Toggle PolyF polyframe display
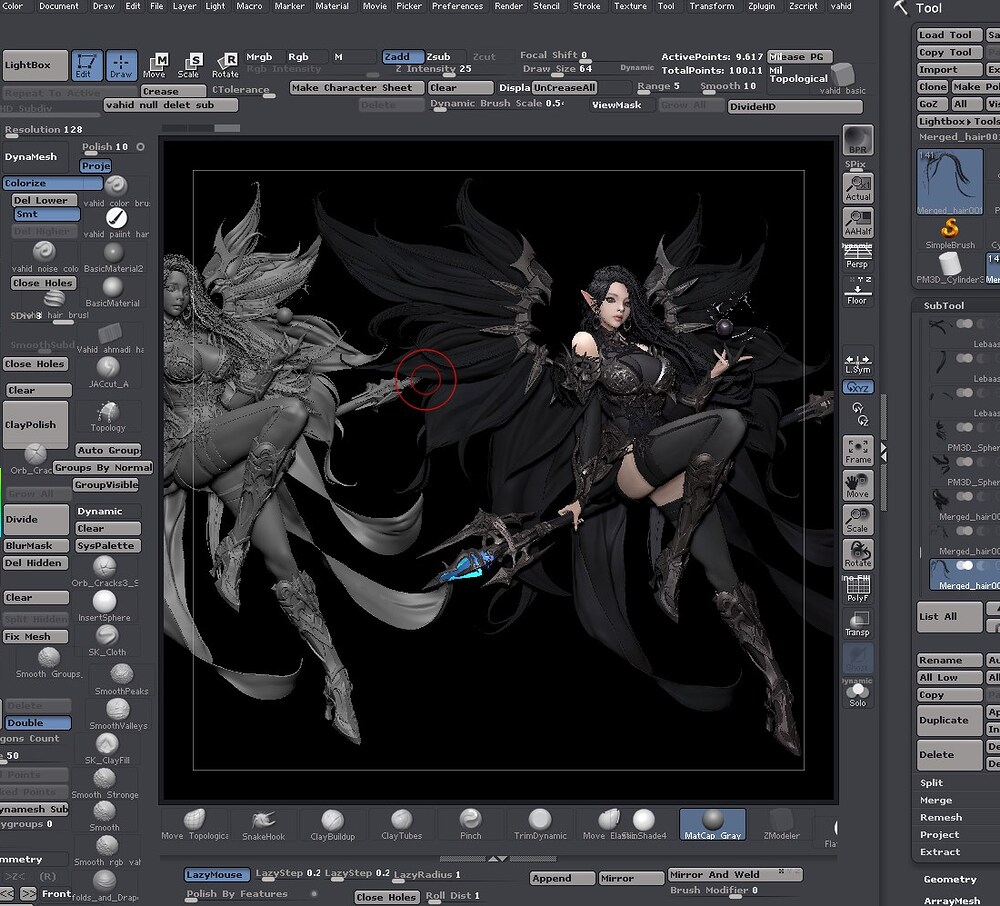The height and width of the screenshot is (906, 1000). coord(858,588)
